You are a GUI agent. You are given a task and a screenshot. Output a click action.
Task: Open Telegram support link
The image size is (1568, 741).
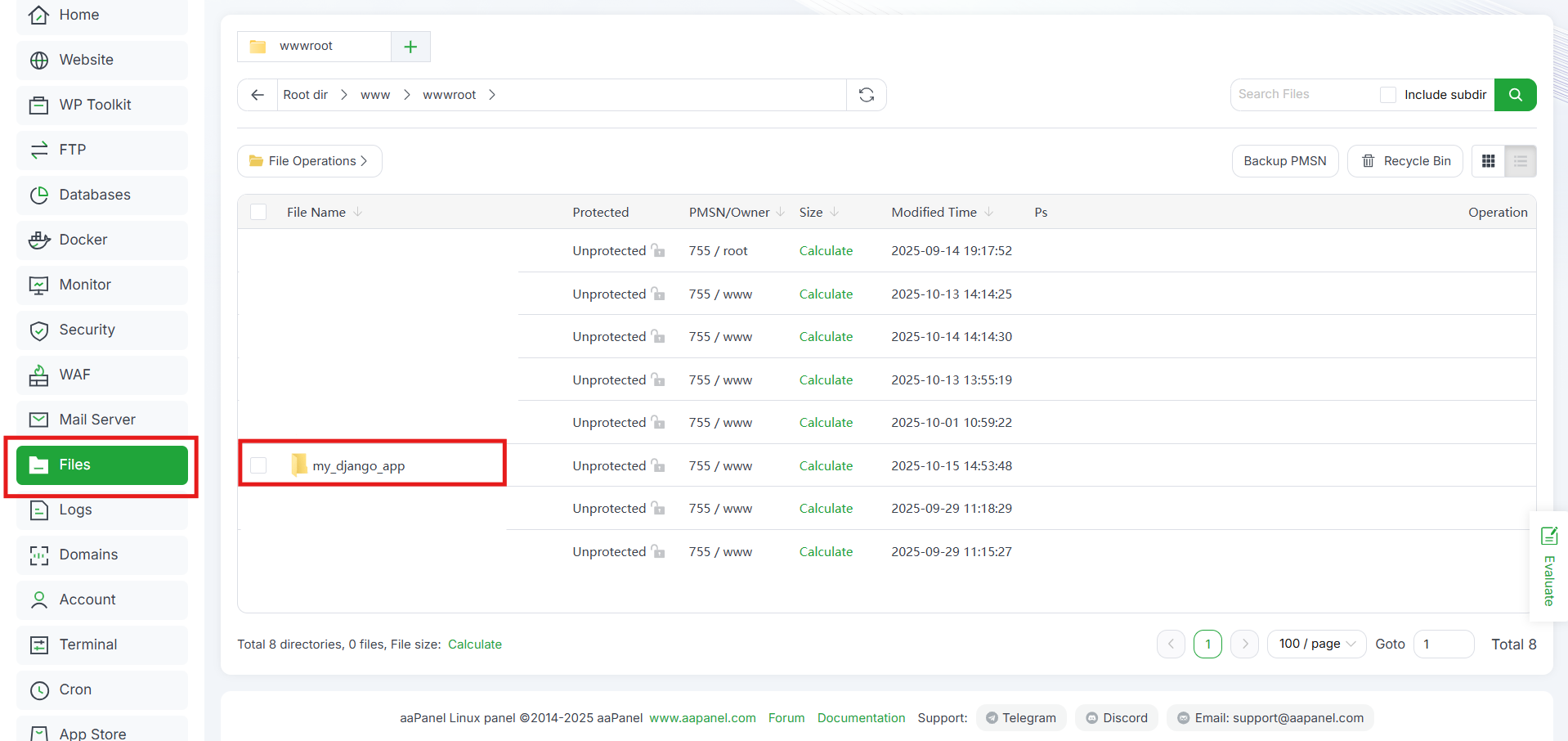coord(1021,718)
